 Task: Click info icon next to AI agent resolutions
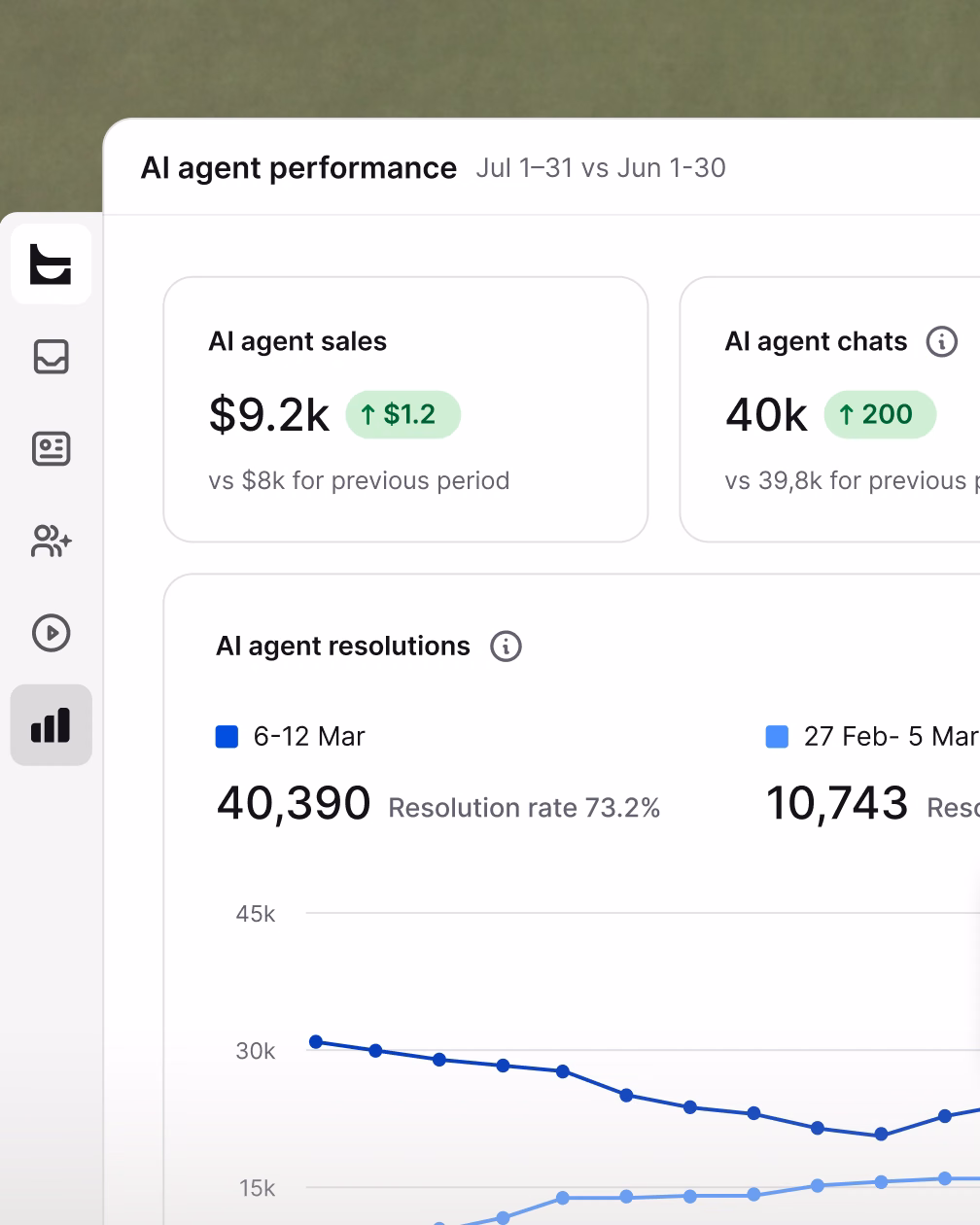point(506,647)
